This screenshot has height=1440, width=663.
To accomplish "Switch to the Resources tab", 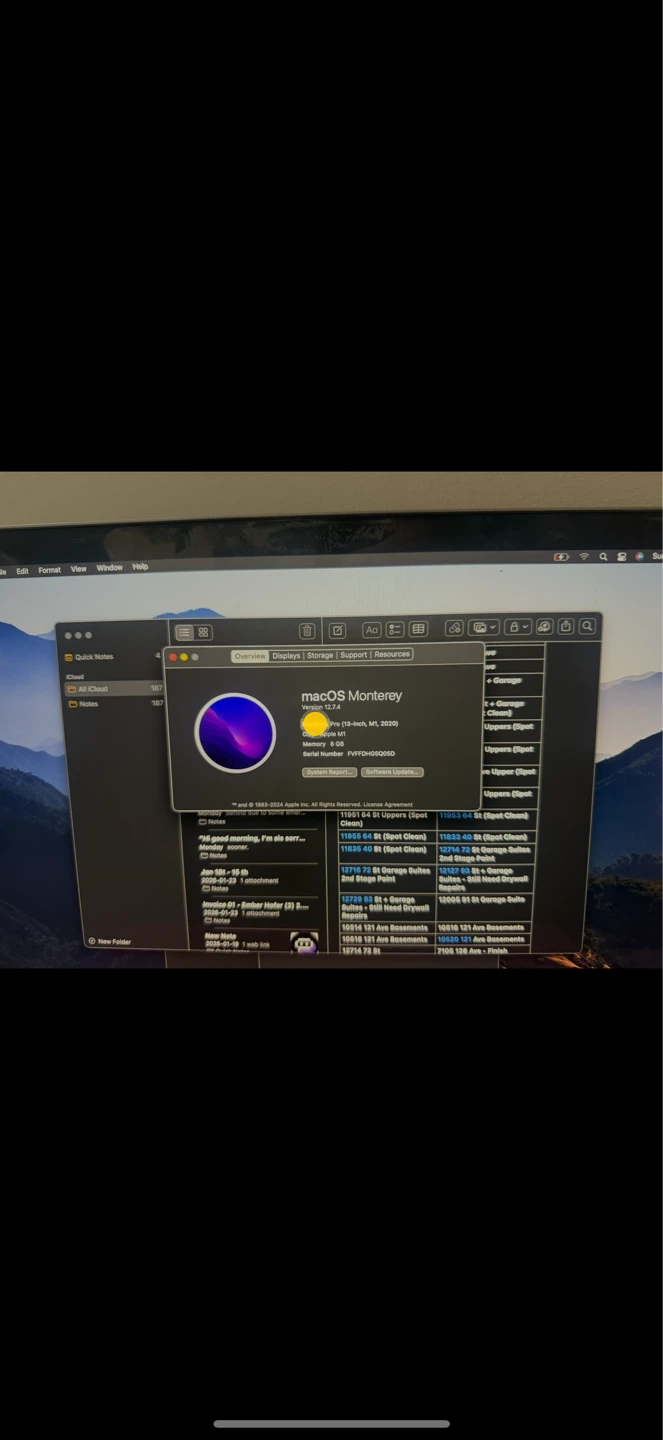I will [392, 654].
